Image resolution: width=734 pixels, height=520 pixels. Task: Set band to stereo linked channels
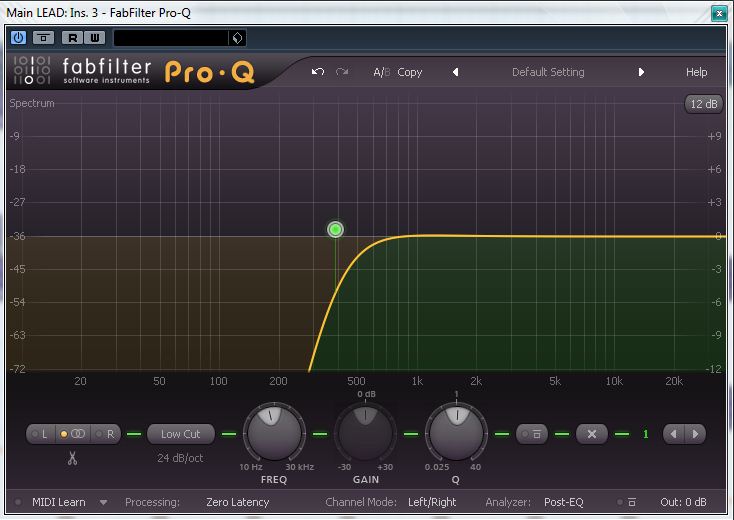point(73,434)
